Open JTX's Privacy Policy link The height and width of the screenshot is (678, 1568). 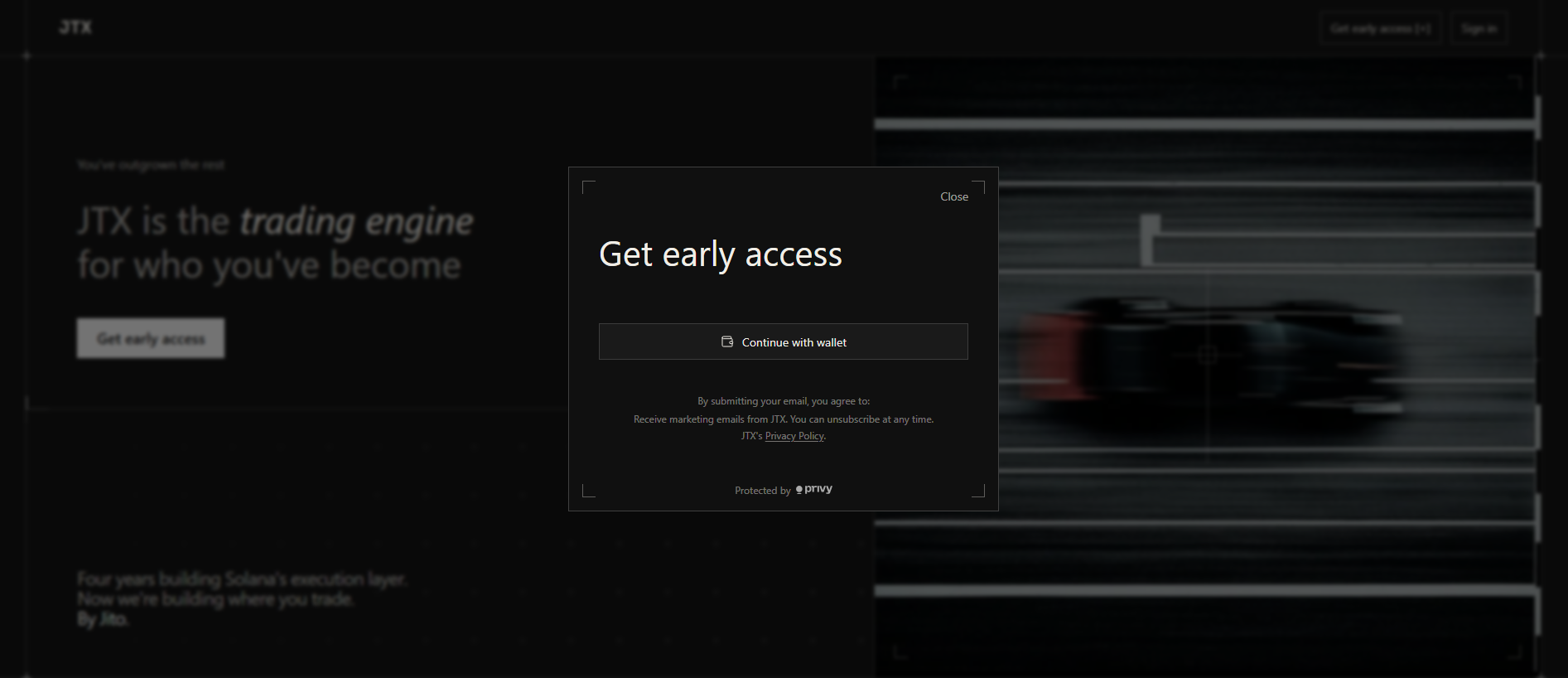[x=794, y=436]
